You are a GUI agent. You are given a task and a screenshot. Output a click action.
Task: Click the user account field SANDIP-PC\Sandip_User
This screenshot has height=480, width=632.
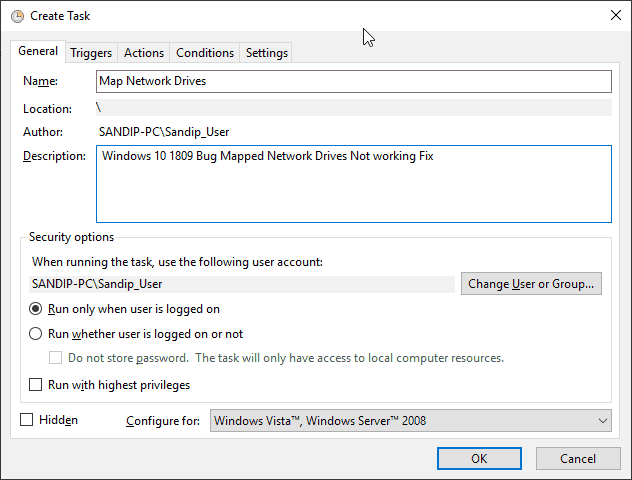242,284
